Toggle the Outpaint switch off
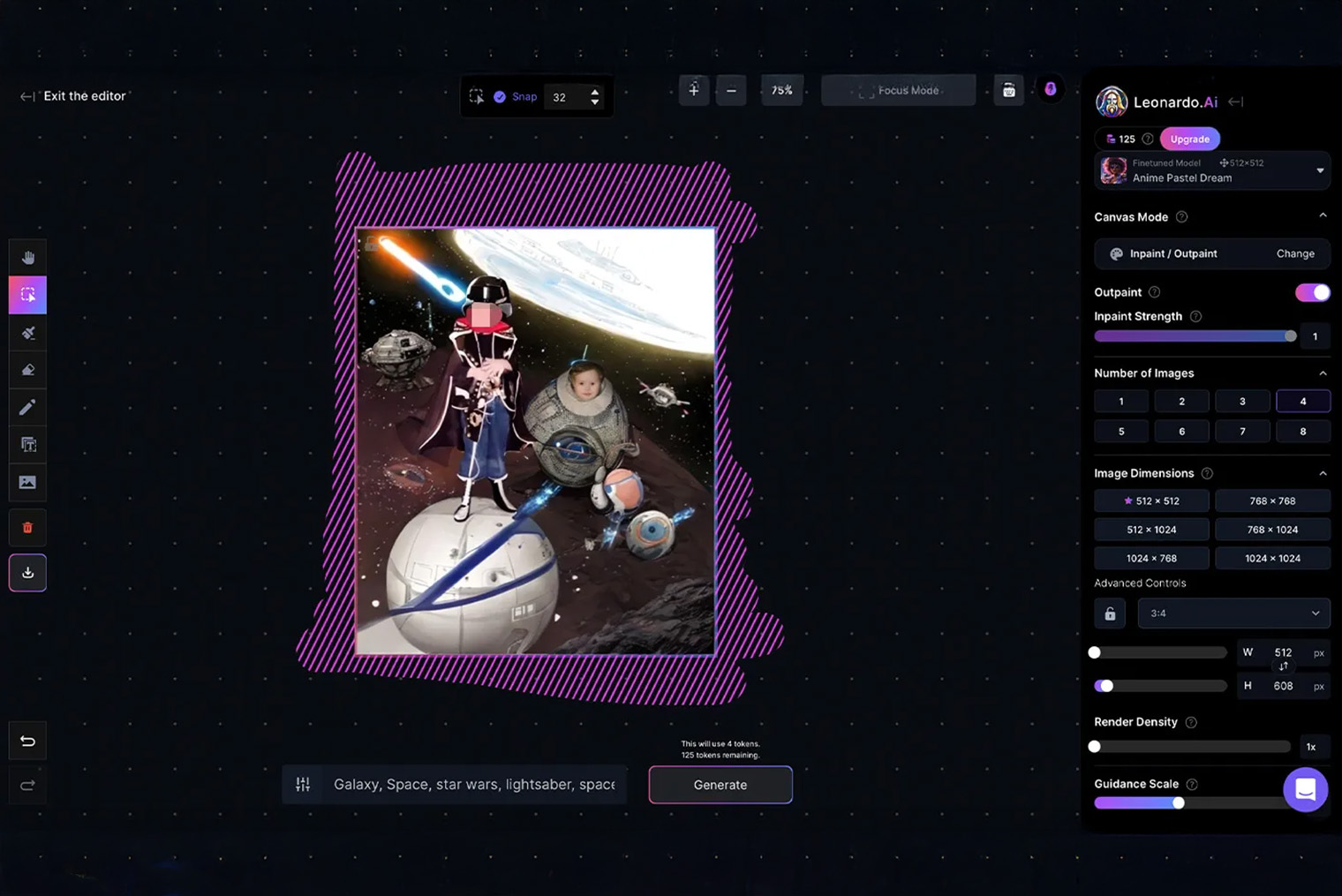The image size is (1342, 896). 1313,292
